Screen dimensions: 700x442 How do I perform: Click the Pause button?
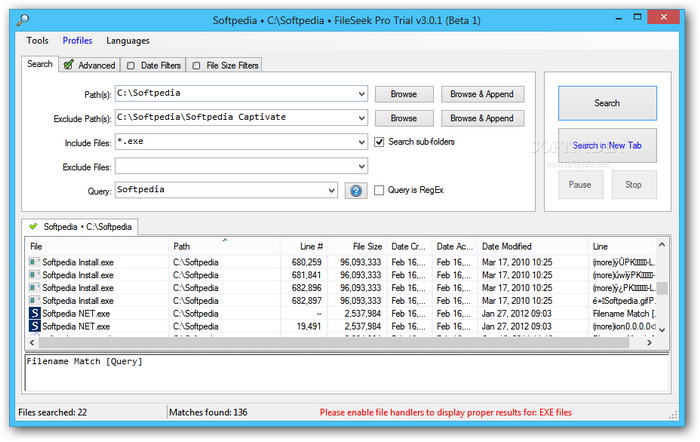pyautogui.click(x=580, y=184)
